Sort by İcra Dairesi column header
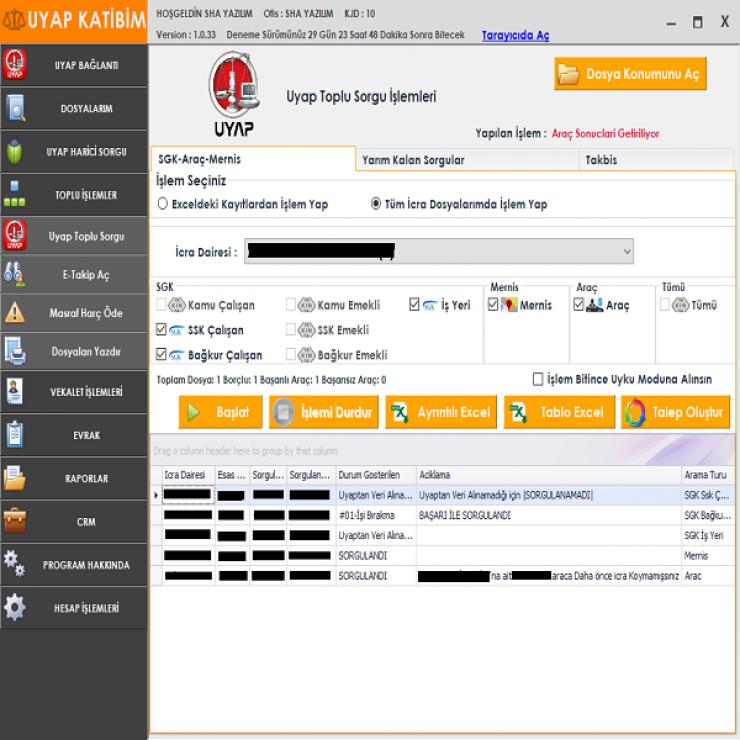The image size is (740, 740). [188, 475]
